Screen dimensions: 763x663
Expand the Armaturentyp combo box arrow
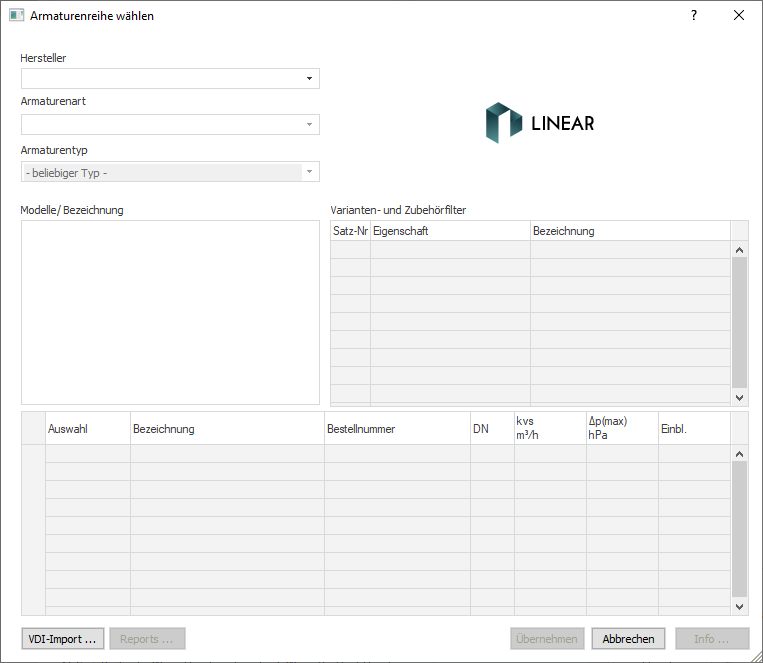coord(309,171)
